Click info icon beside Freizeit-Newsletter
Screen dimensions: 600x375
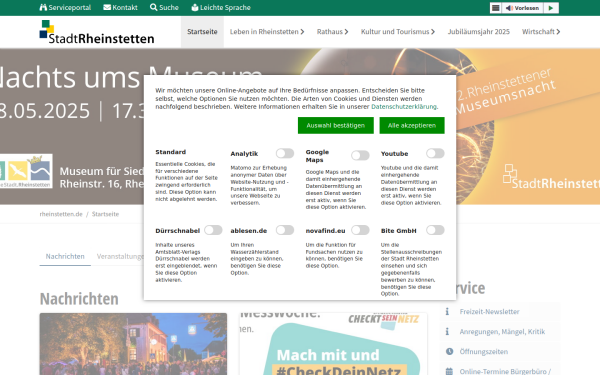(447, 311)
